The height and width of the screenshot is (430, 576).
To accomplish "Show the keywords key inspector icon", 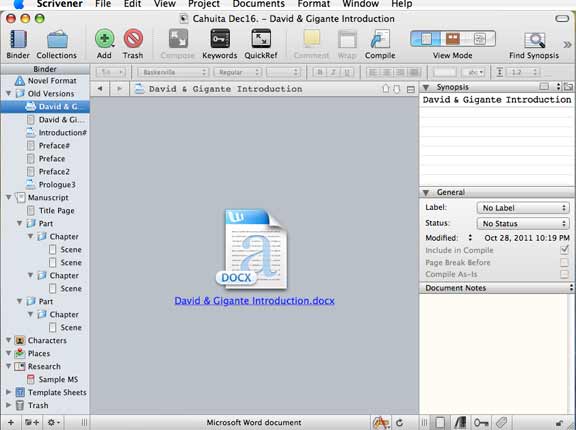I will coord(481,423).
